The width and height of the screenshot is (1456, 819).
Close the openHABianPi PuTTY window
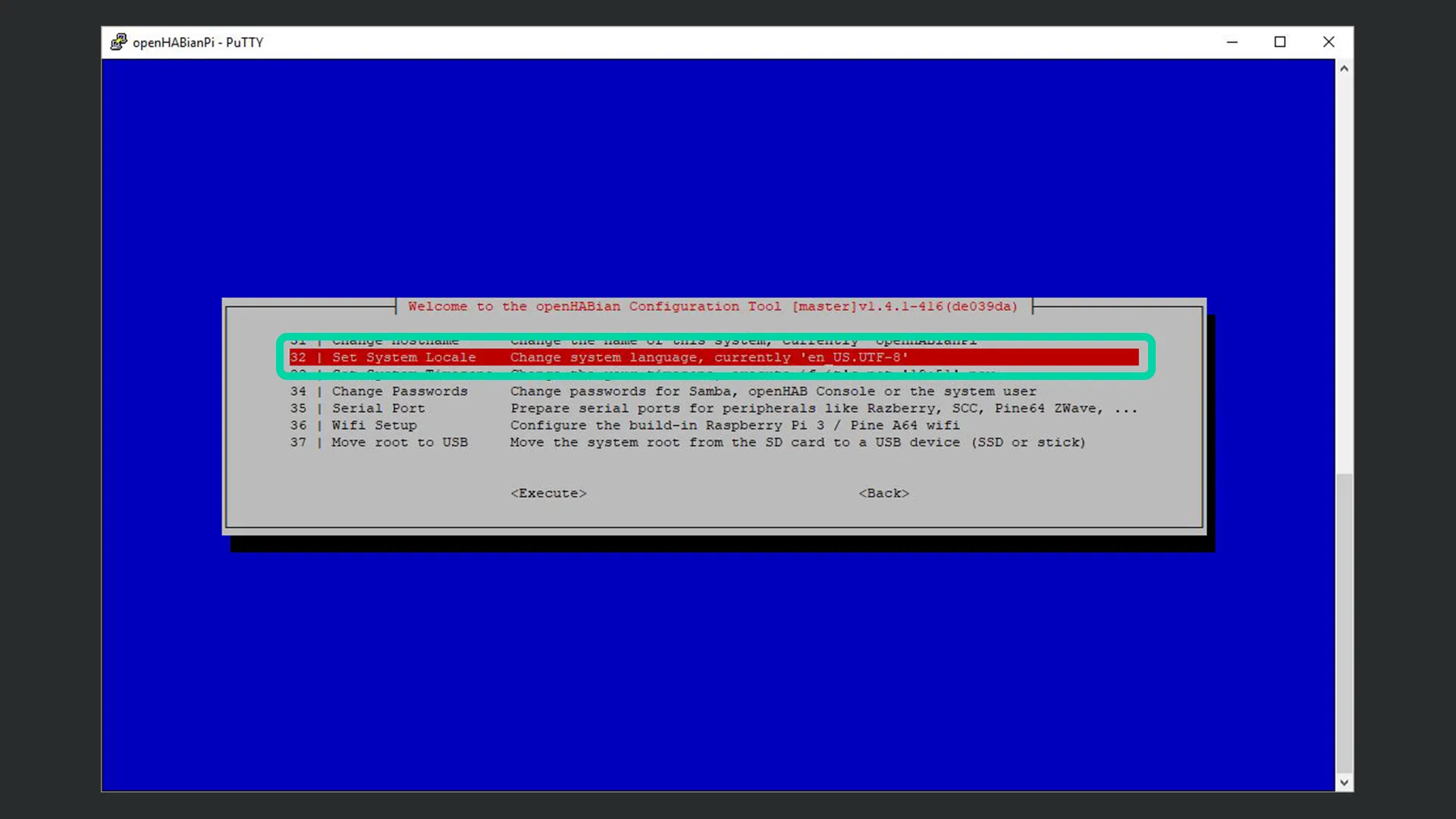tap(1329, 42)
